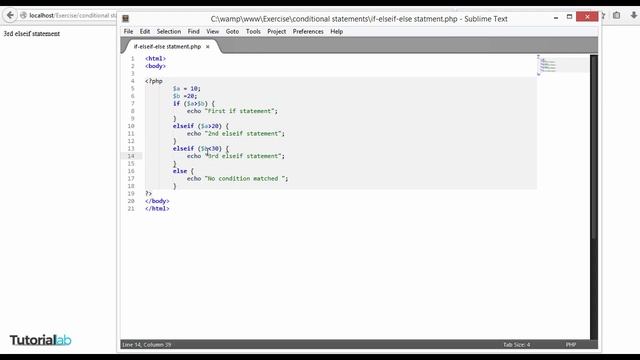Click the $b =20; code line
Screen dimensions: 640x360
coord(185,96)
